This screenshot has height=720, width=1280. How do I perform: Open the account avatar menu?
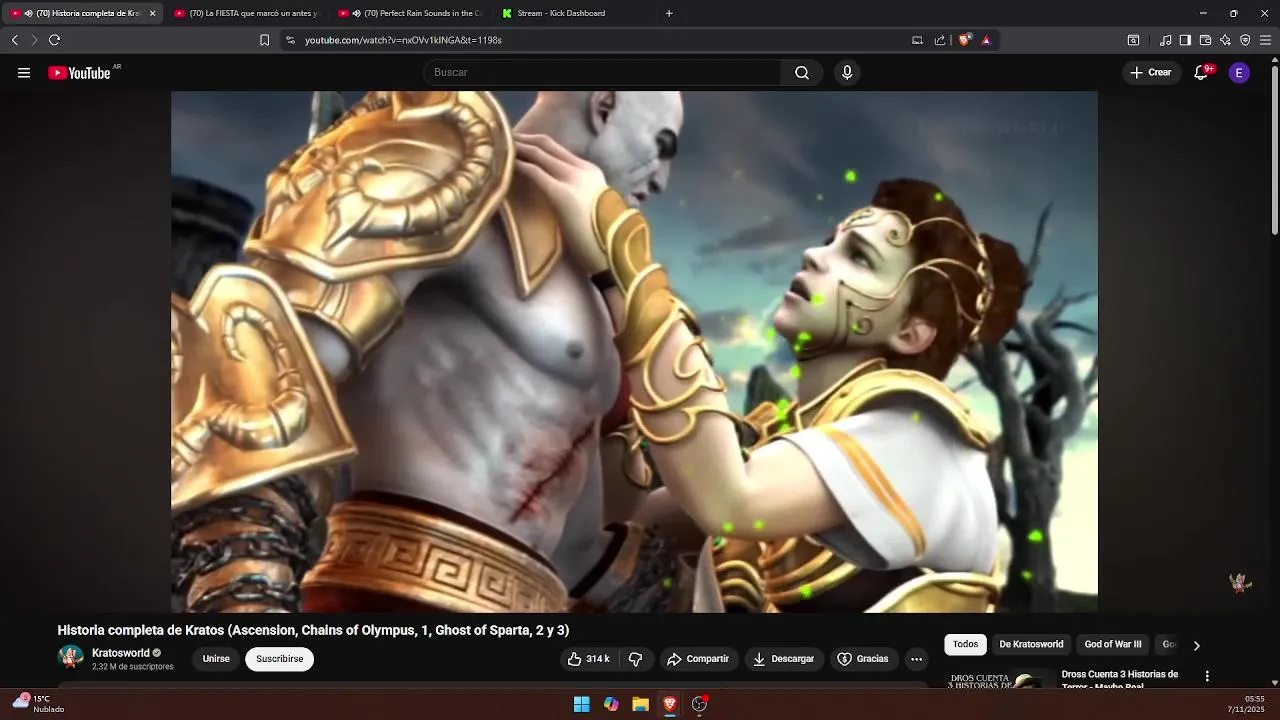pyautogui.click(x=1239, y=72)
